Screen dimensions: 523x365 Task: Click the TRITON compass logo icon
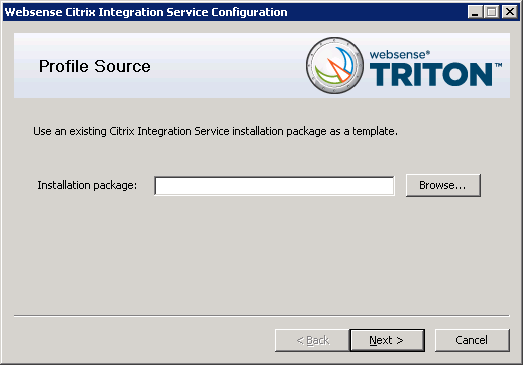point(335,65)
